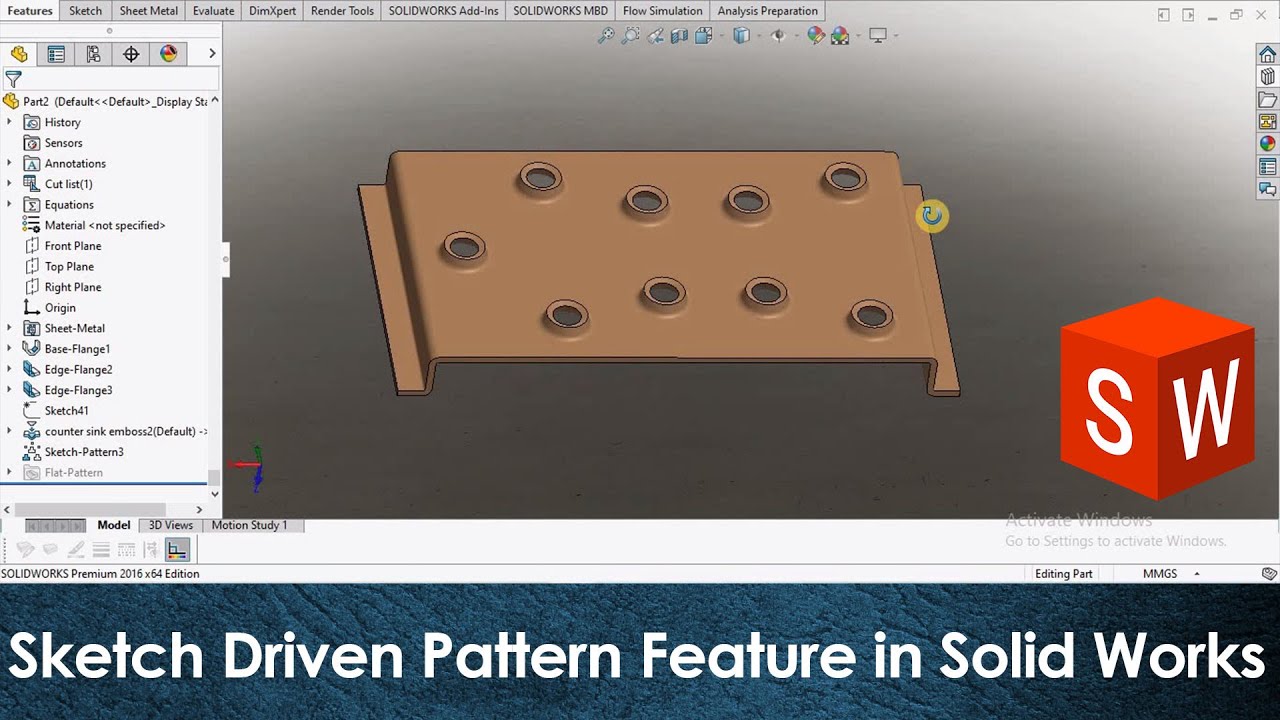Switch to the Flow Simulation tab
Viewport: 1280px width, 720px height.
coord(662,11)
